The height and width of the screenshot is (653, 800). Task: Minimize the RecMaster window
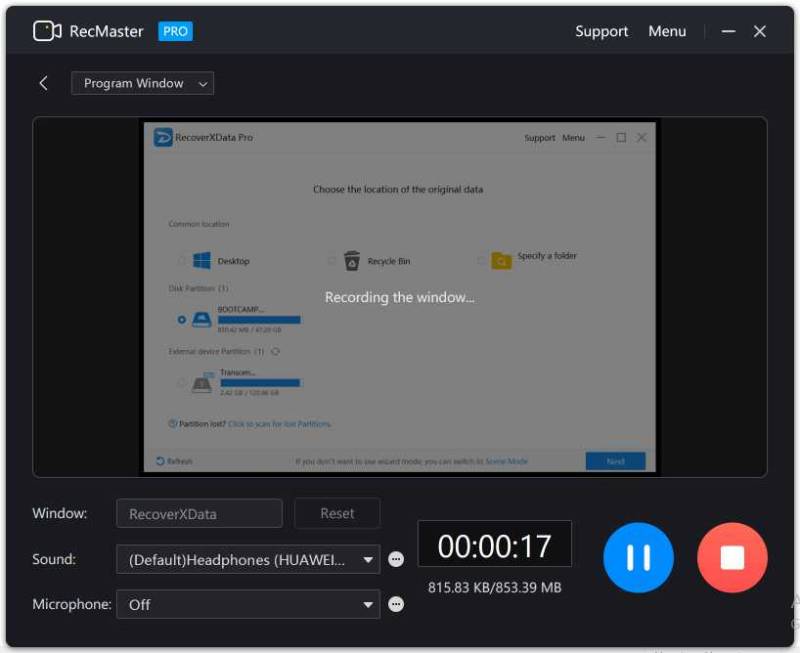[x=728, y=32]
